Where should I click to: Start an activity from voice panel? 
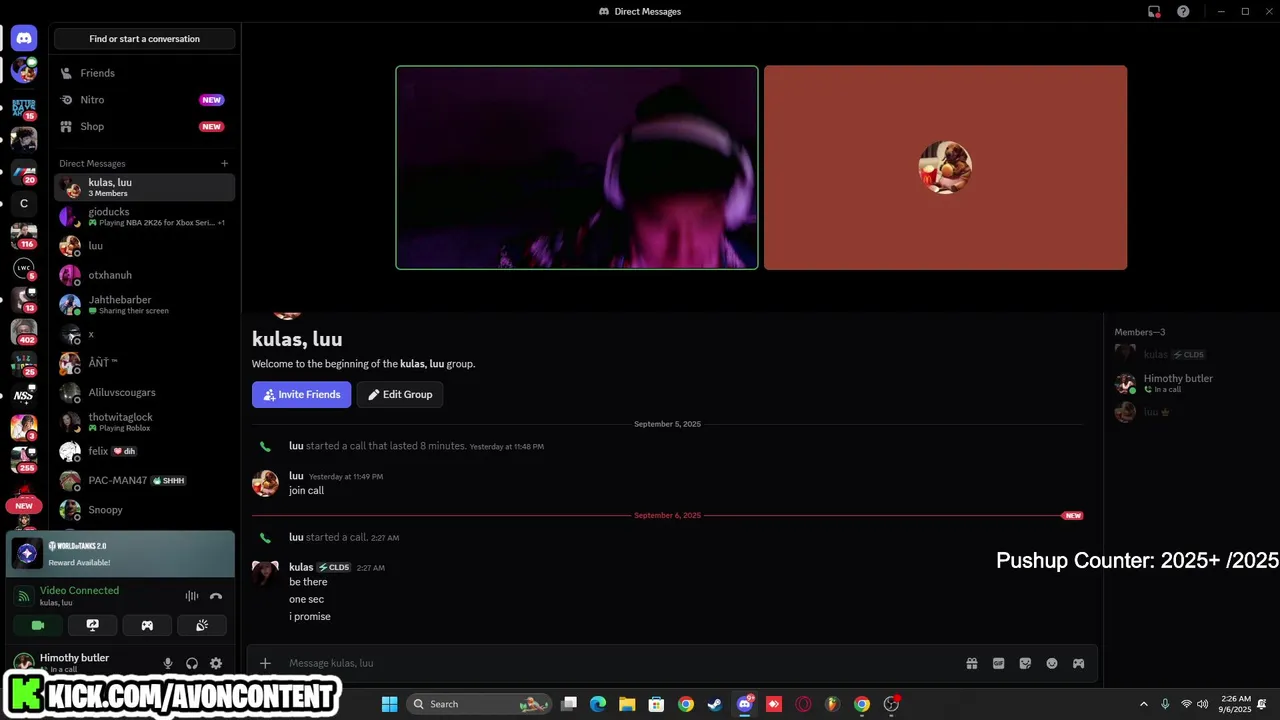click(x=147, y=625)
